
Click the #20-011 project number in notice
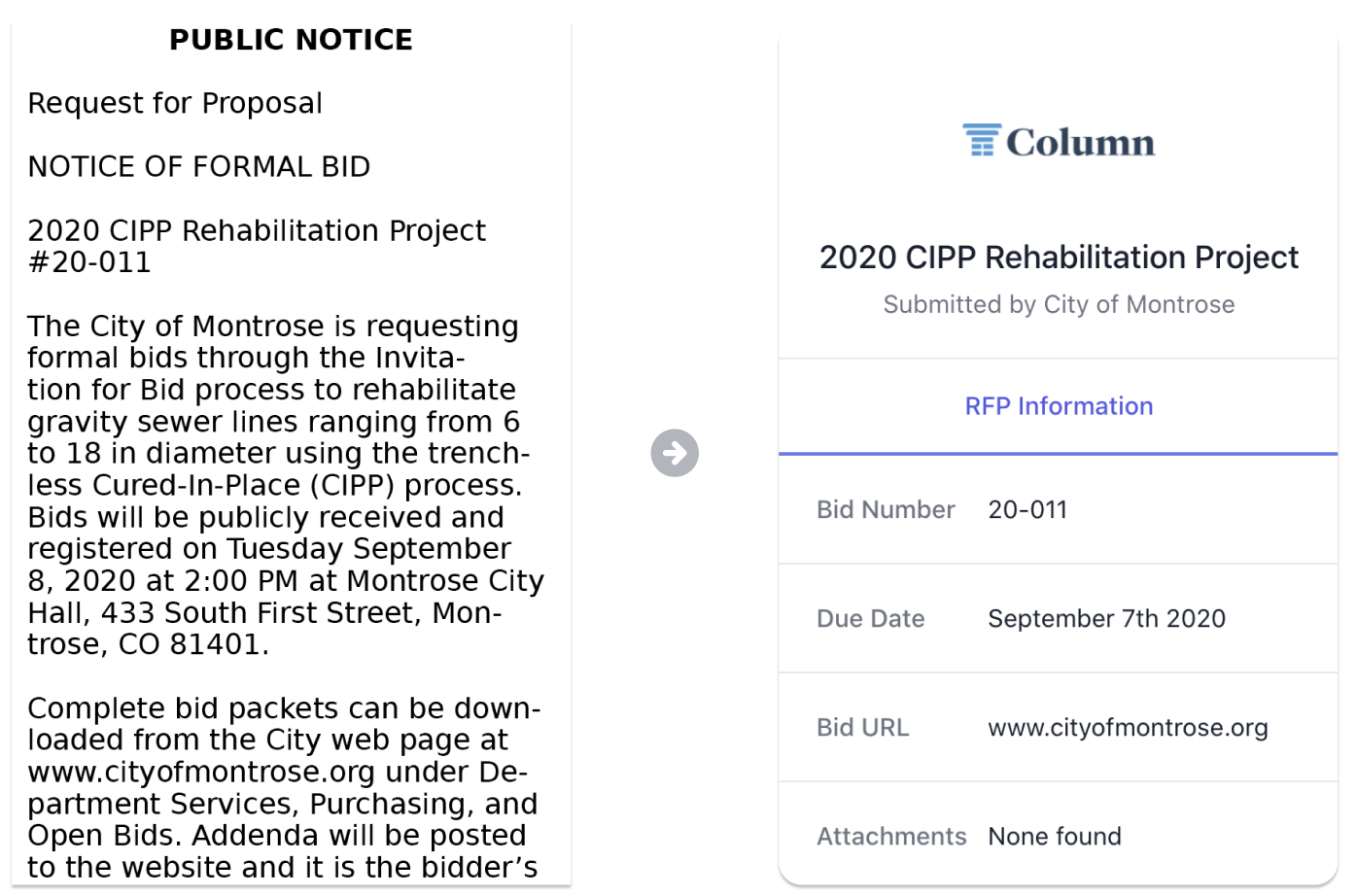click(89, 262)
